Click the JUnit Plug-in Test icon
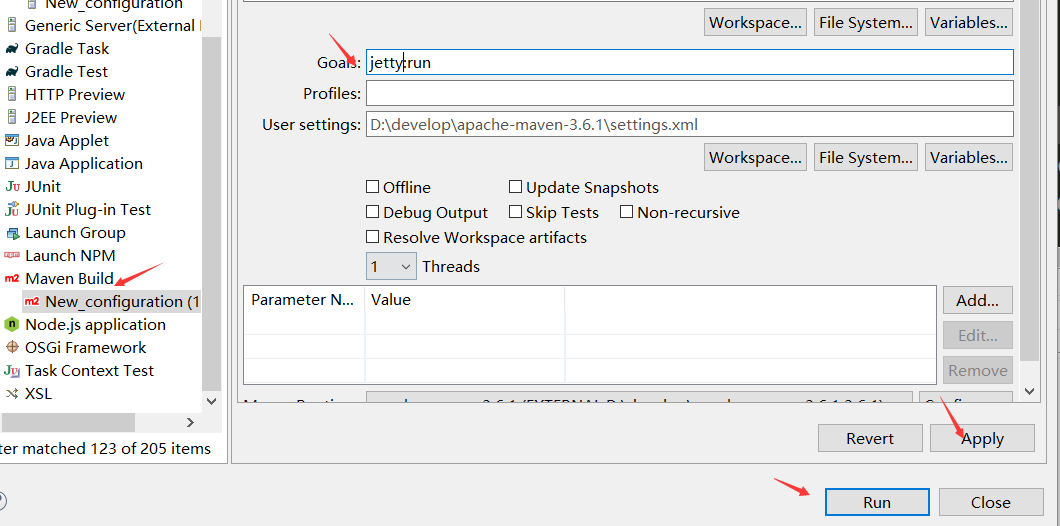This screenshot has width=1060, height=526. coord(11,210)
